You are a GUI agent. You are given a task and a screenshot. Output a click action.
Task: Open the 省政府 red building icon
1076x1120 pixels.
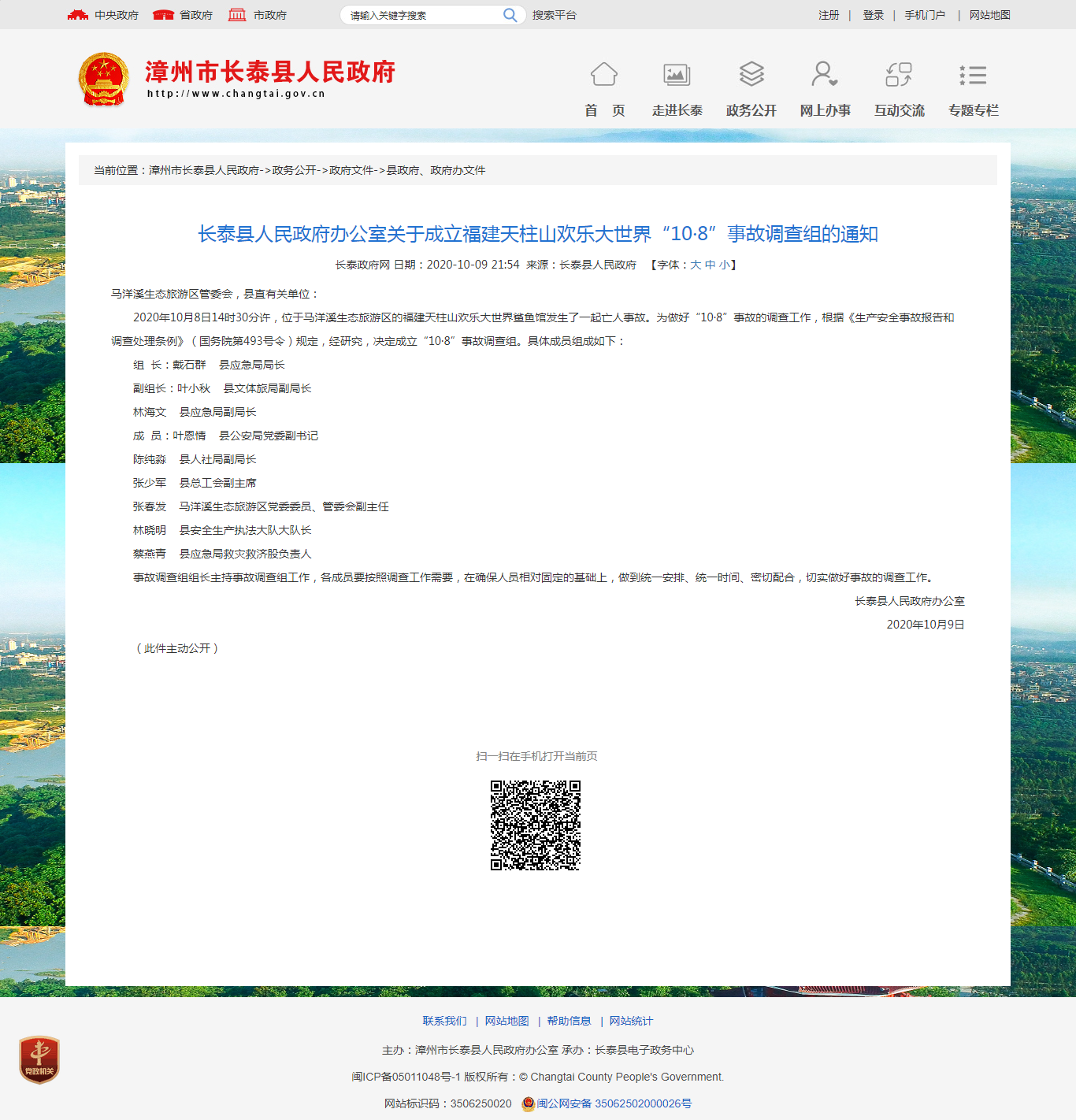tap(163, 15)
